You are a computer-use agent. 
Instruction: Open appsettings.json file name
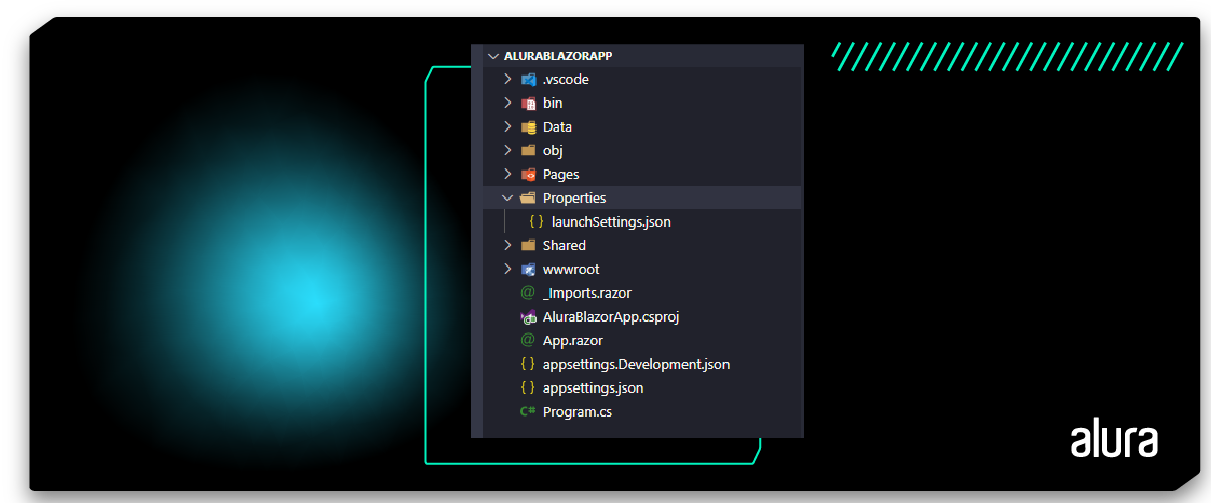(593, 388)
